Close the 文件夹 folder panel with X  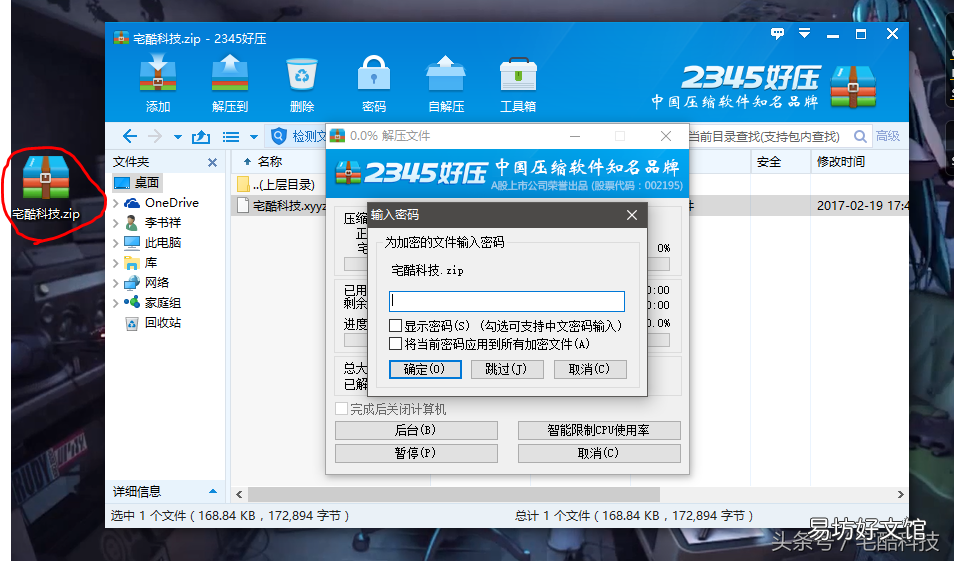212,162
